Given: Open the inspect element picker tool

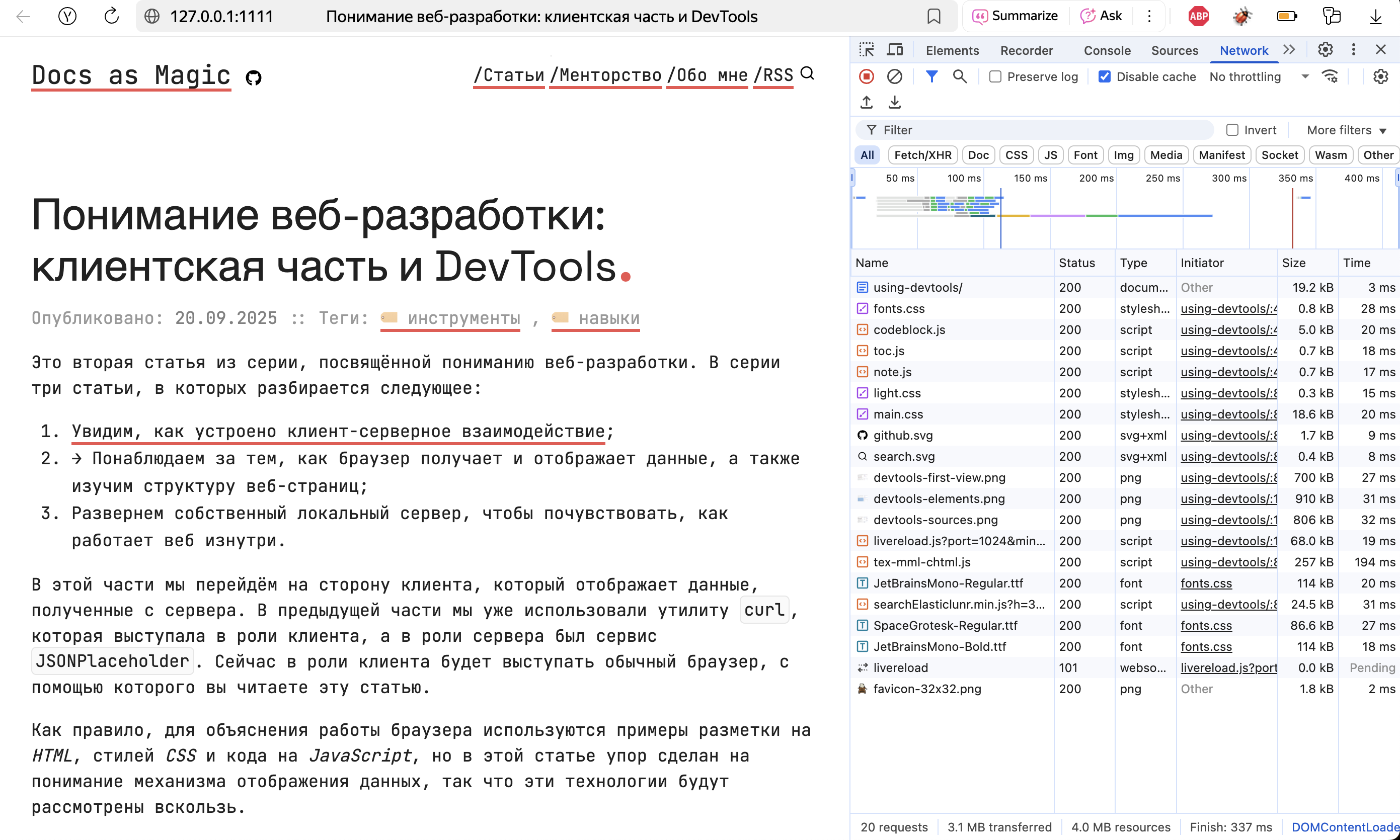Looking at the screenshot, I should 866,50.
